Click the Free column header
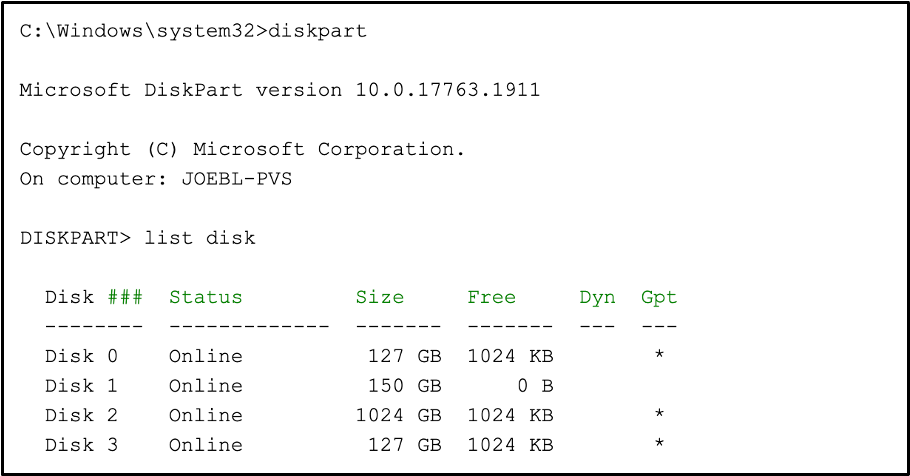 point(492,297)
